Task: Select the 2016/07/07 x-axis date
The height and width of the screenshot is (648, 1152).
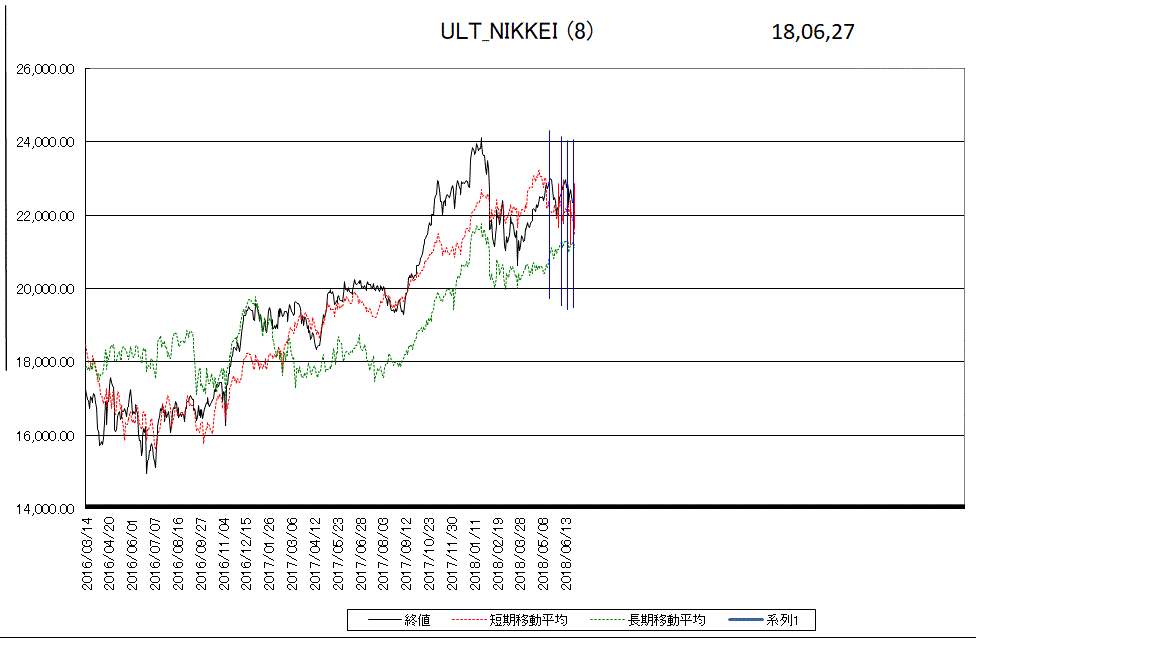Action: (x=155, y=553)
